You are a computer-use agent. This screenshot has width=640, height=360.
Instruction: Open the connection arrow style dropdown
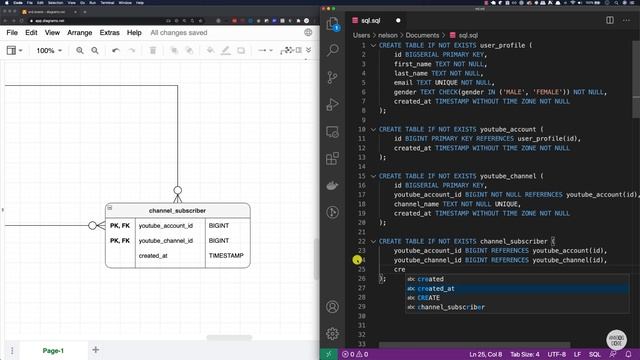click(265, 50)
